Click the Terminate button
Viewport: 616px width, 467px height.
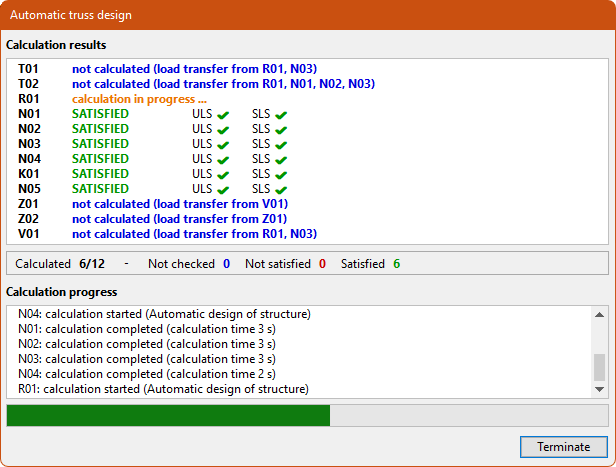[563, 447]
